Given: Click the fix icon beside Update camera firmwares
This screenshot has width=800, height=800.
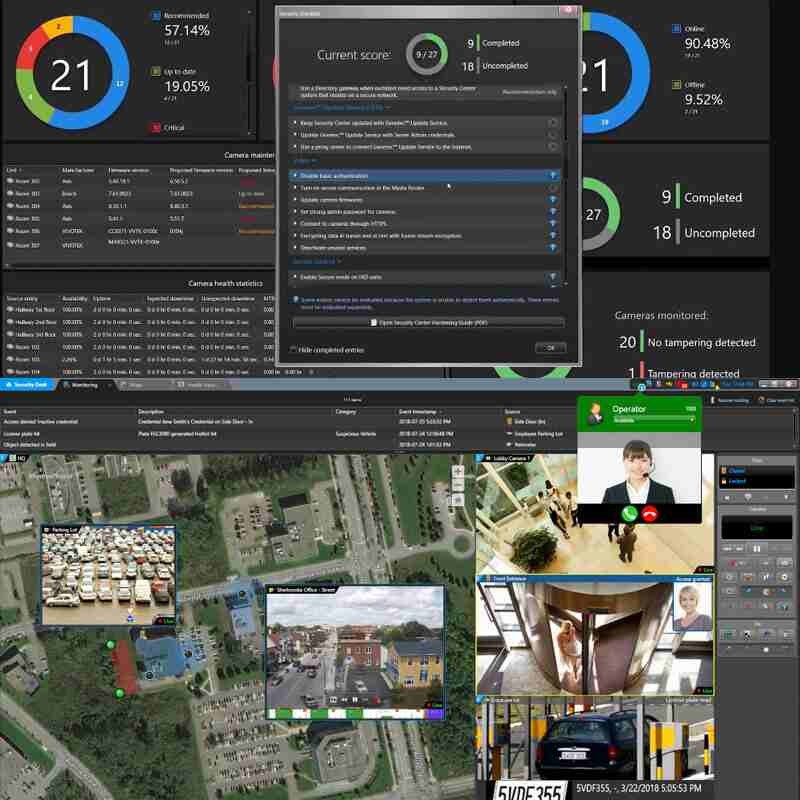Looking at the screenshot, I should click(552, 200).
